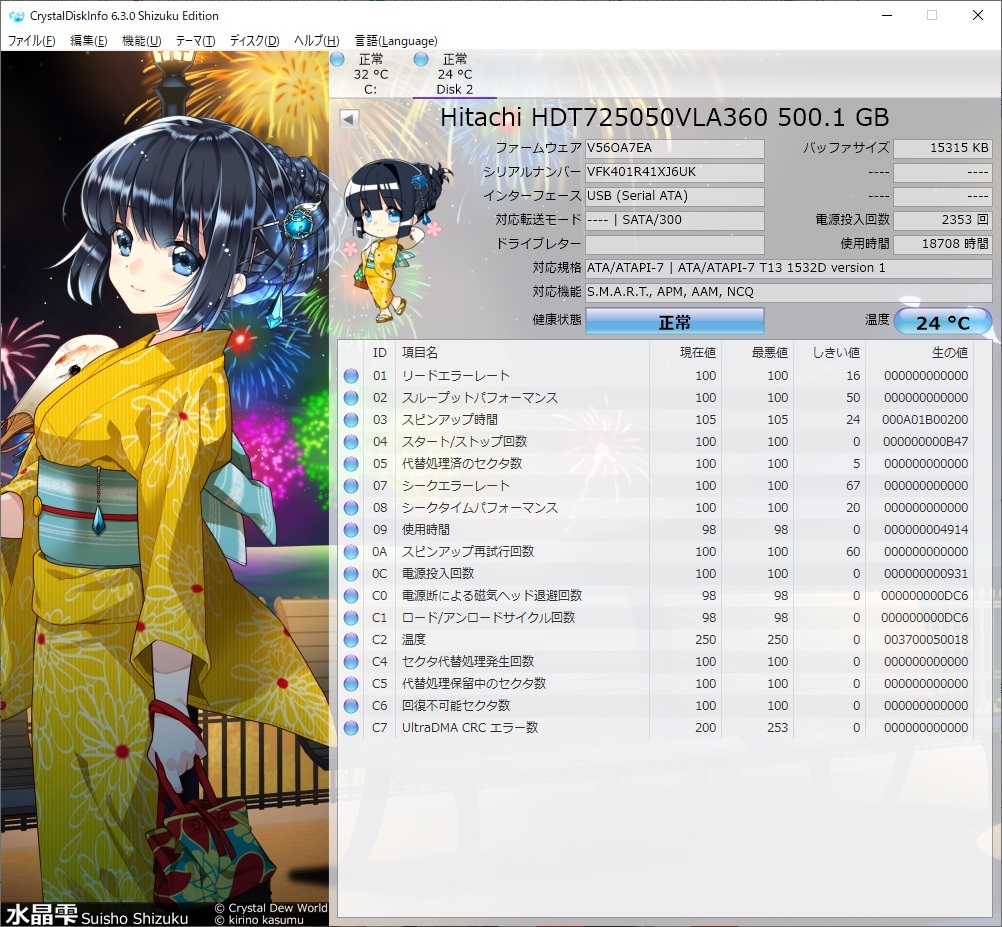
Task: Click status icon of row C1 ロード/アンロードサイクル回数
Action: click(x=351, y=618)
